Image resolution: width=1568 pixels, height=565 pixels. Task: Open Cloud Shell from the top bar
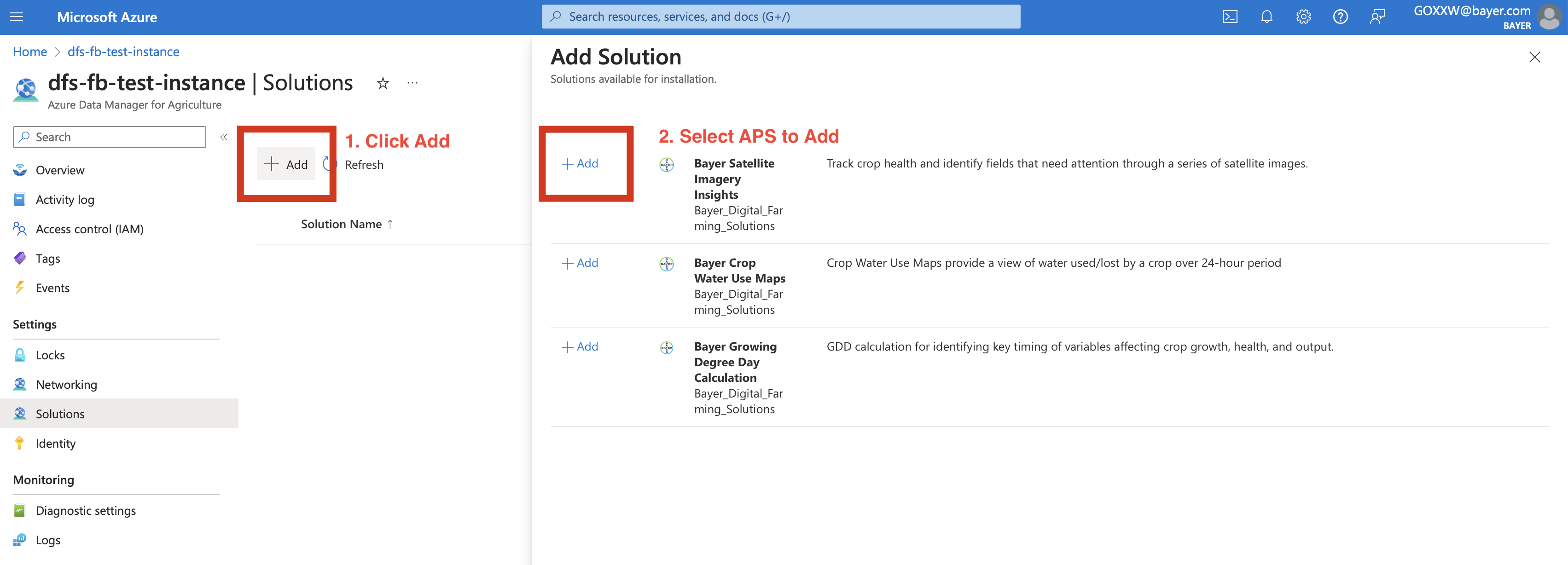(x=1230, y=17)
